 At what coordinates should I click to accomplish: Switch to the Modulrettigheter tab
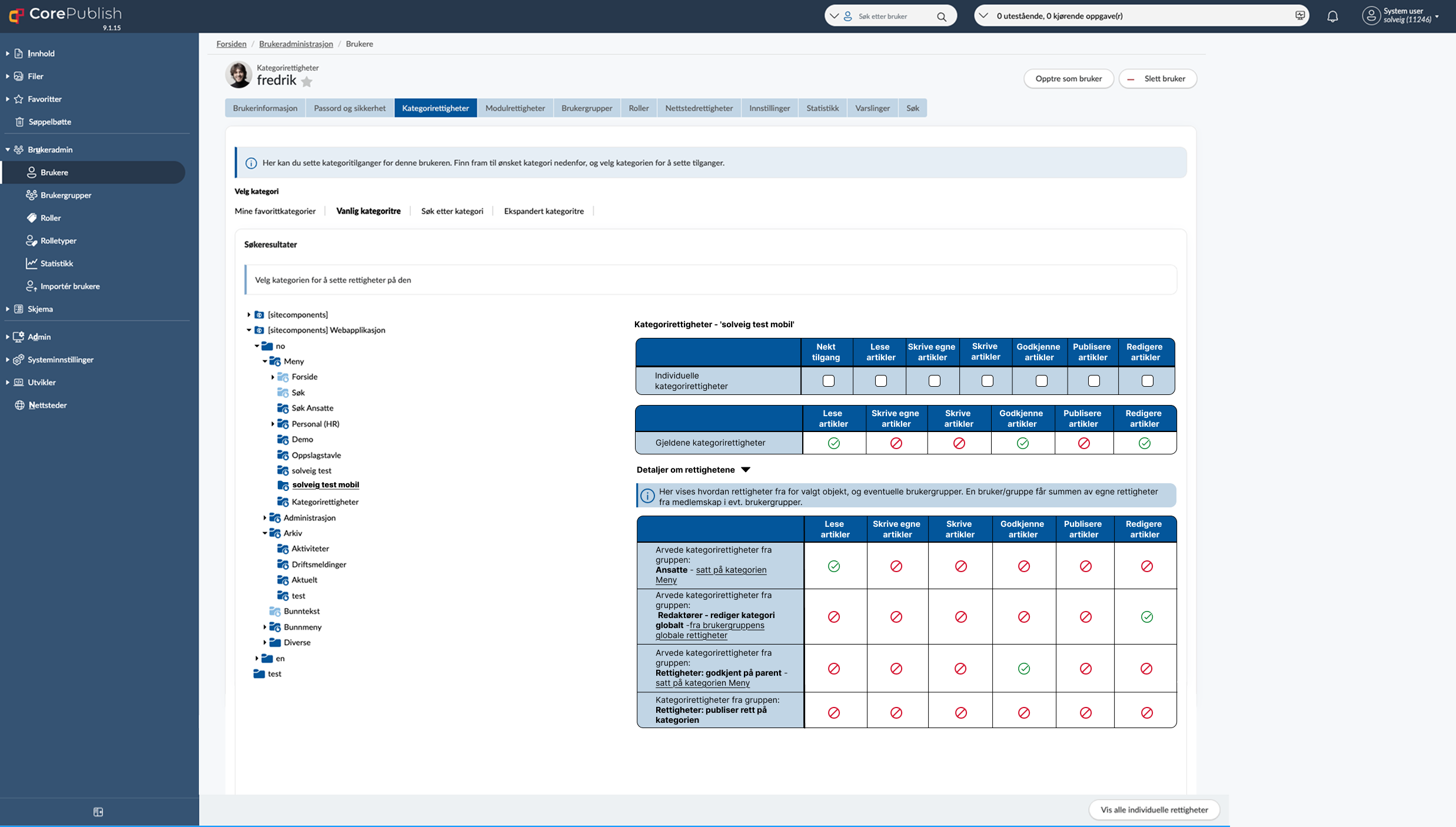point(515,108)
